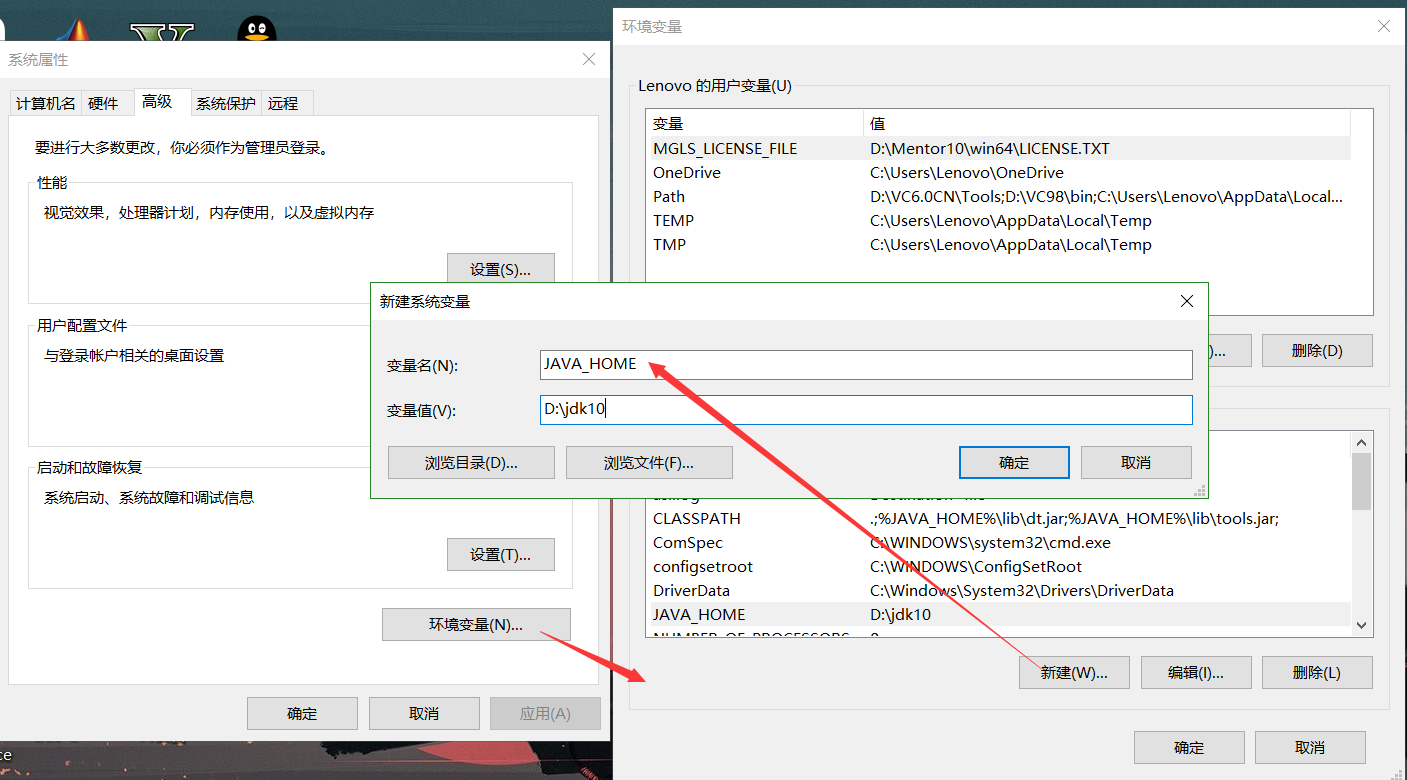Open the 系统保护 tab

(225, 103)
